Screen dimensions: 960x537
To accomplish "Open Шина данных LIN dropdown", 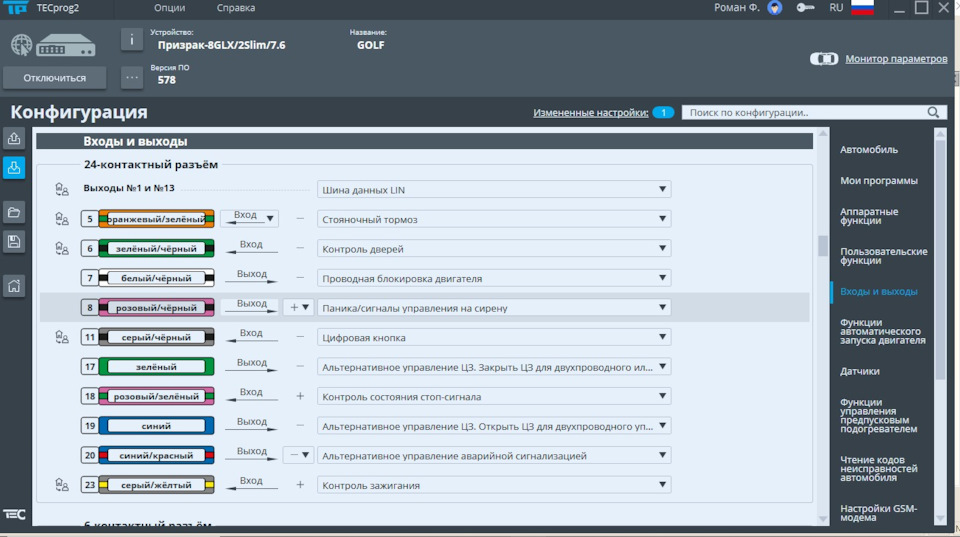I will click(x=493, y=189).
